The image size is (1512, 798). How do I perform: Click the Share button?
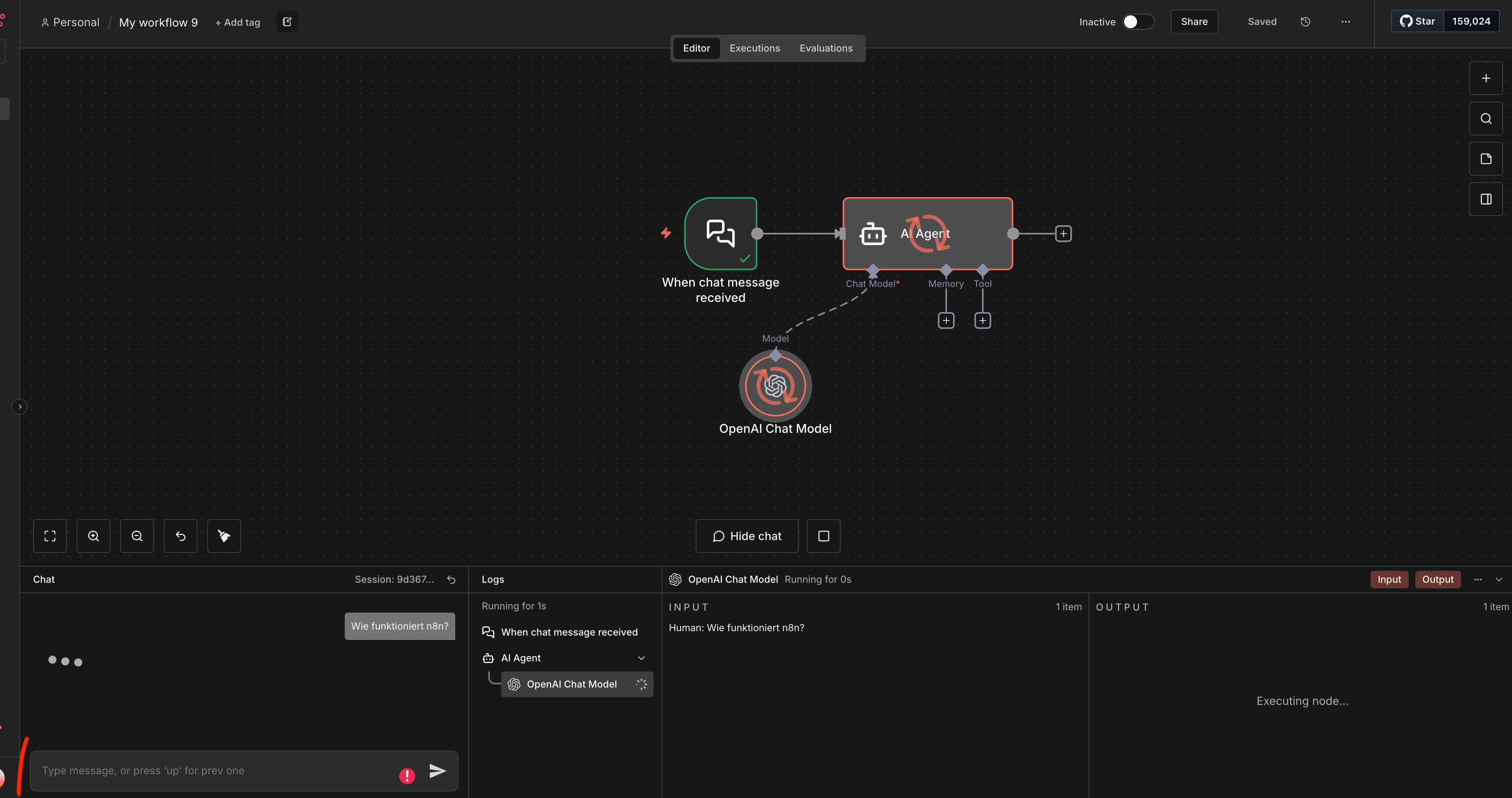pyautogui.click(x=1194, y=22)
